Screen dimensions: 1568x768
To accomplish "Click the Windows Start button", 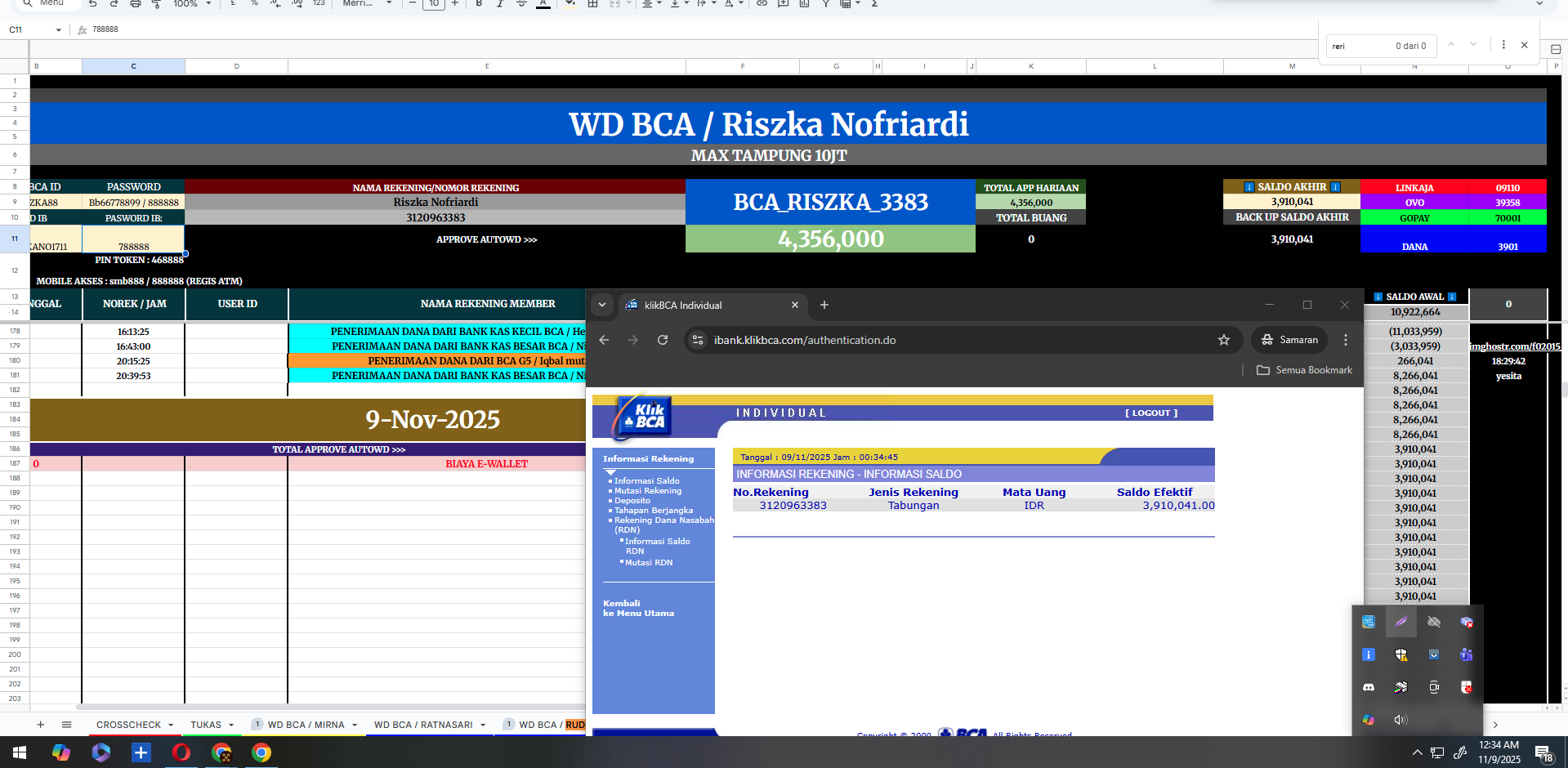I will 20,752.
